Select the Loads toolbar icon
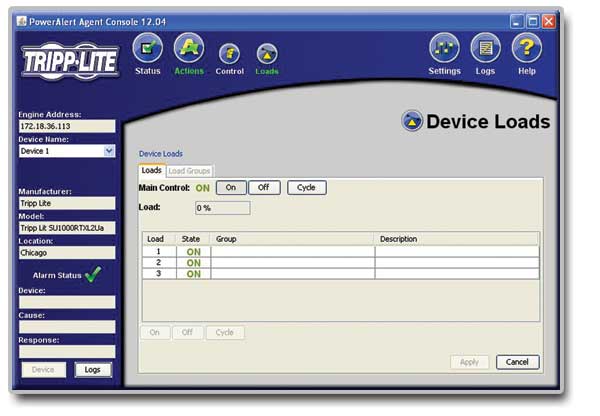 267,54
